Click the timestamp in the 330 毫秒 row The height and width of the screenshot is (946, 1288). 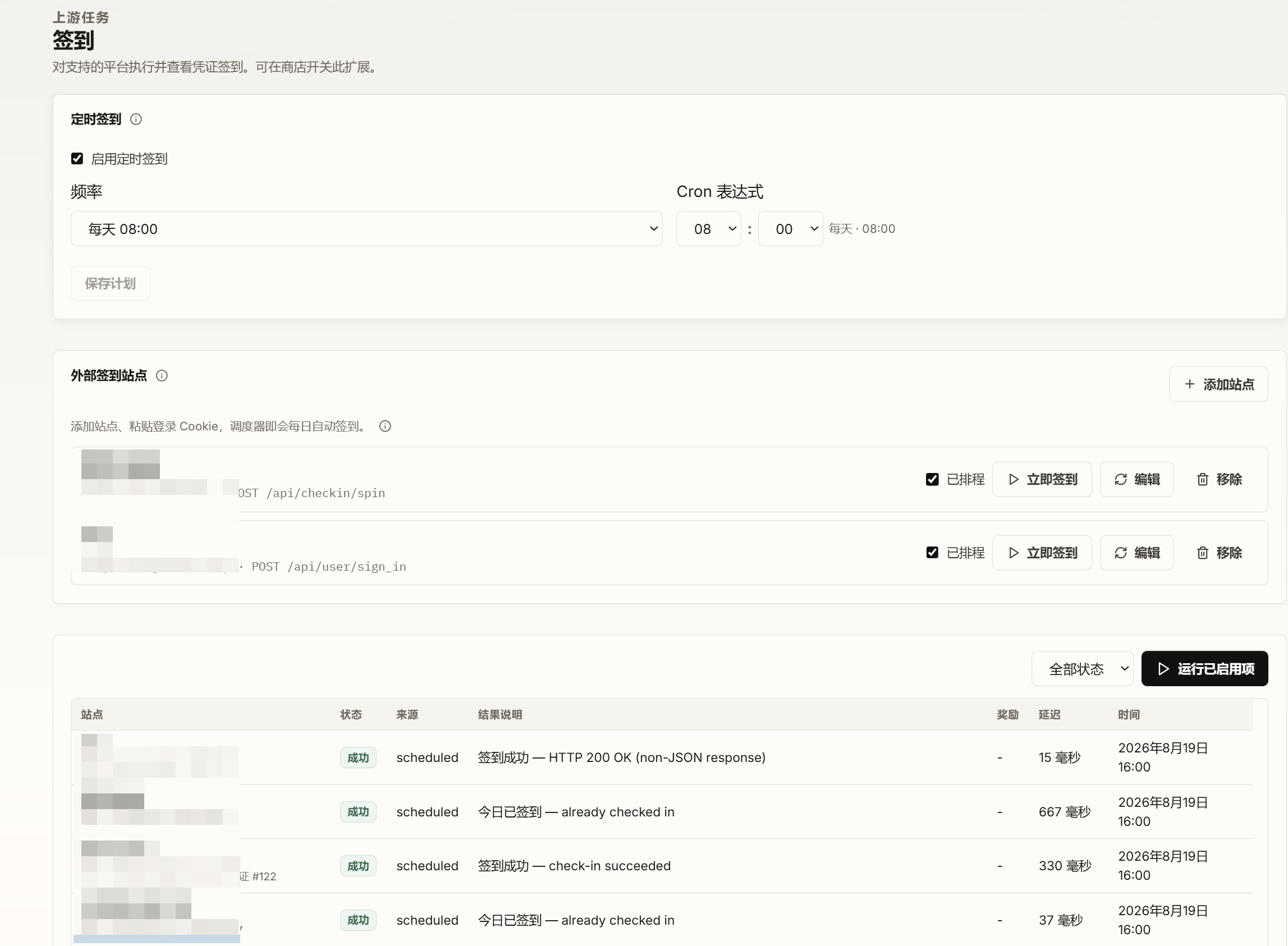click(1163, 866)
